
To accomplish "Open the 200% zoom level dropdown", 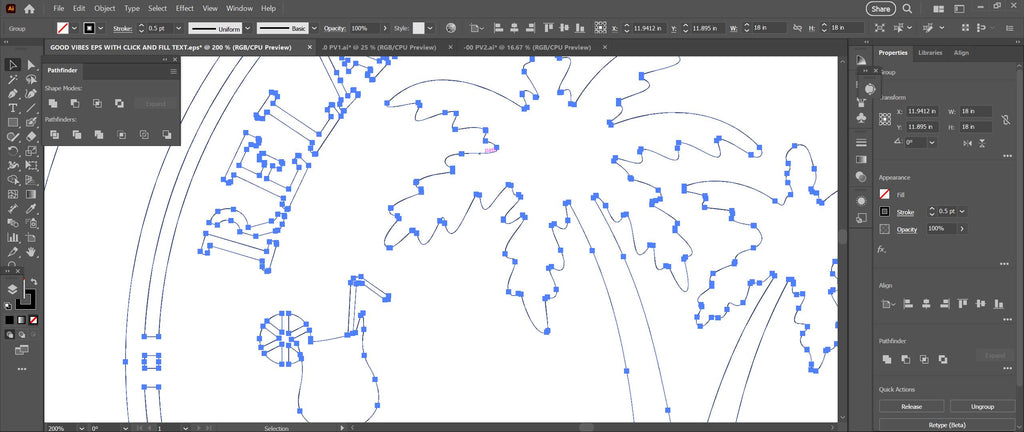I will 81,428.
